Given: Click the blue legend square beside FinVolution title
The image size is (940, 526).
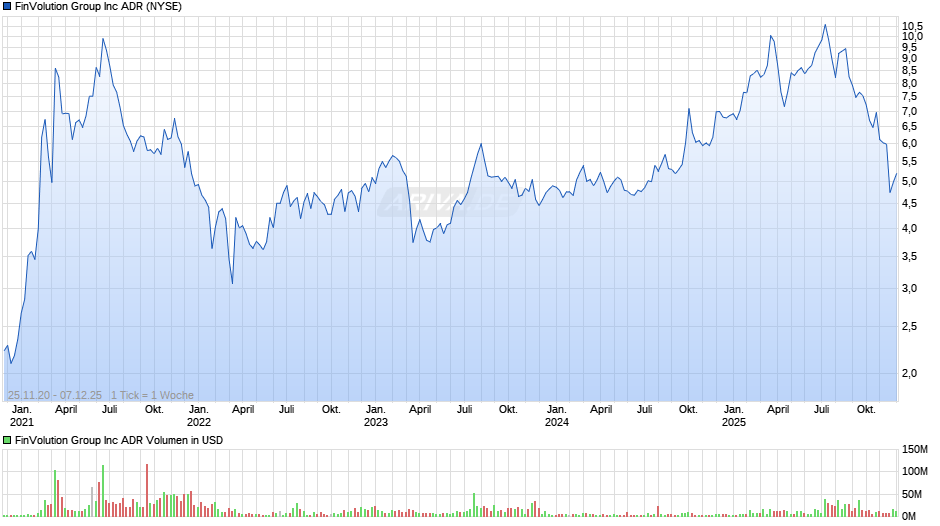Looking at the screenshot, I should tap(7, 7).
